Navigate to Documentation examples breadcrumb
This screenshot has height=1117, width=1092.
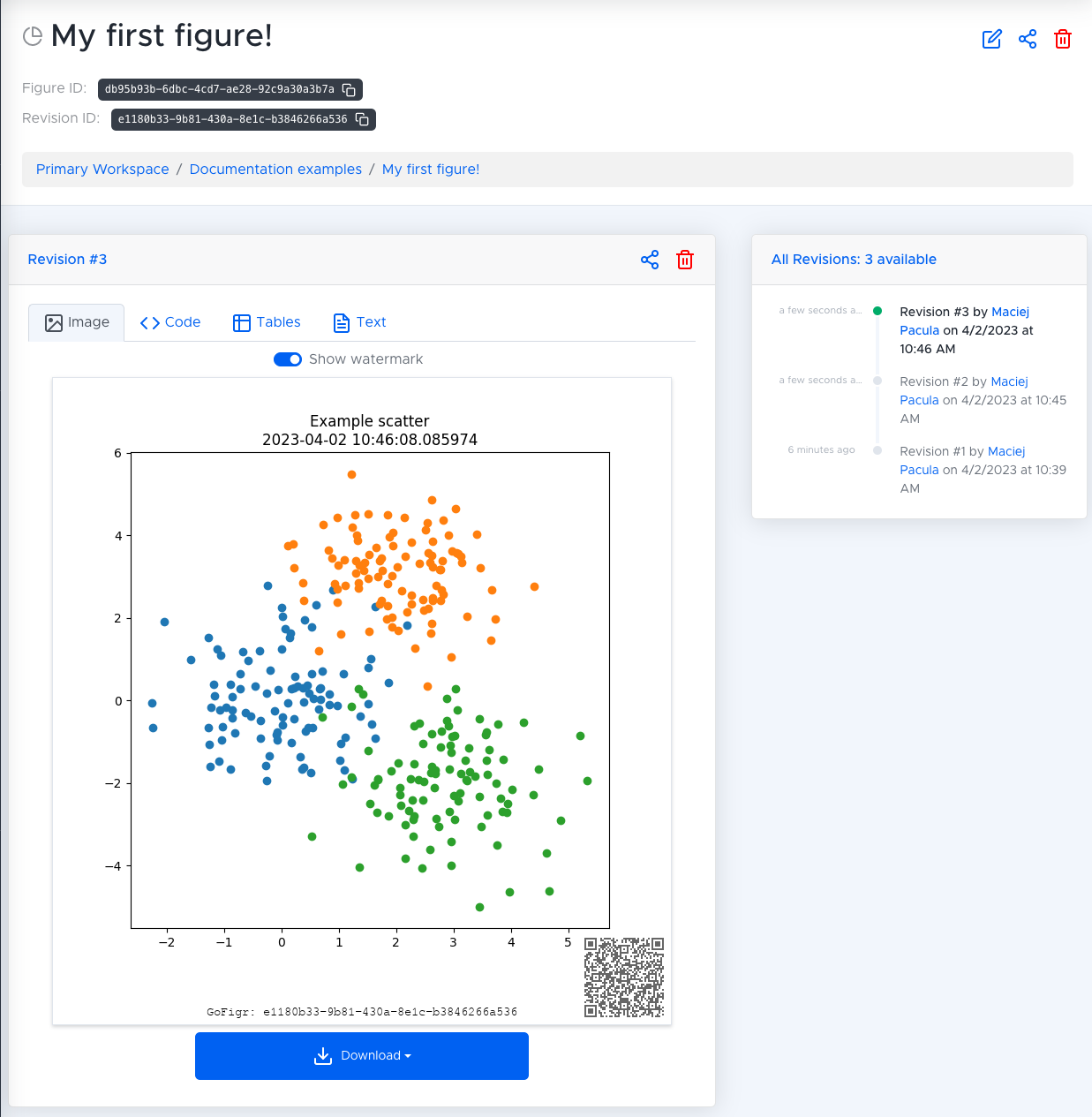click(275, 169)
